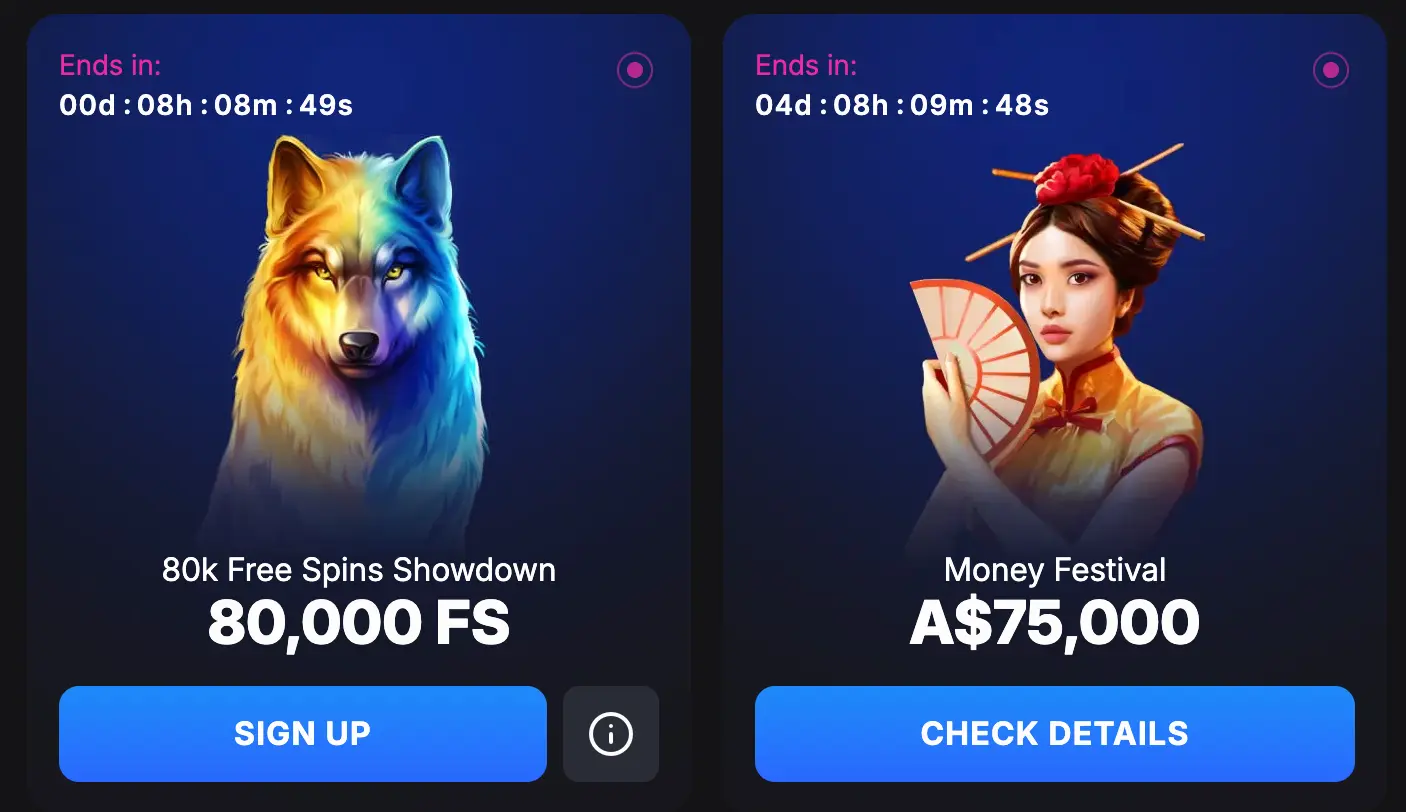Click the info icon beside SIGN UP
The width and height of the screenshot is (1406, 812).
(x=611, y=734)
